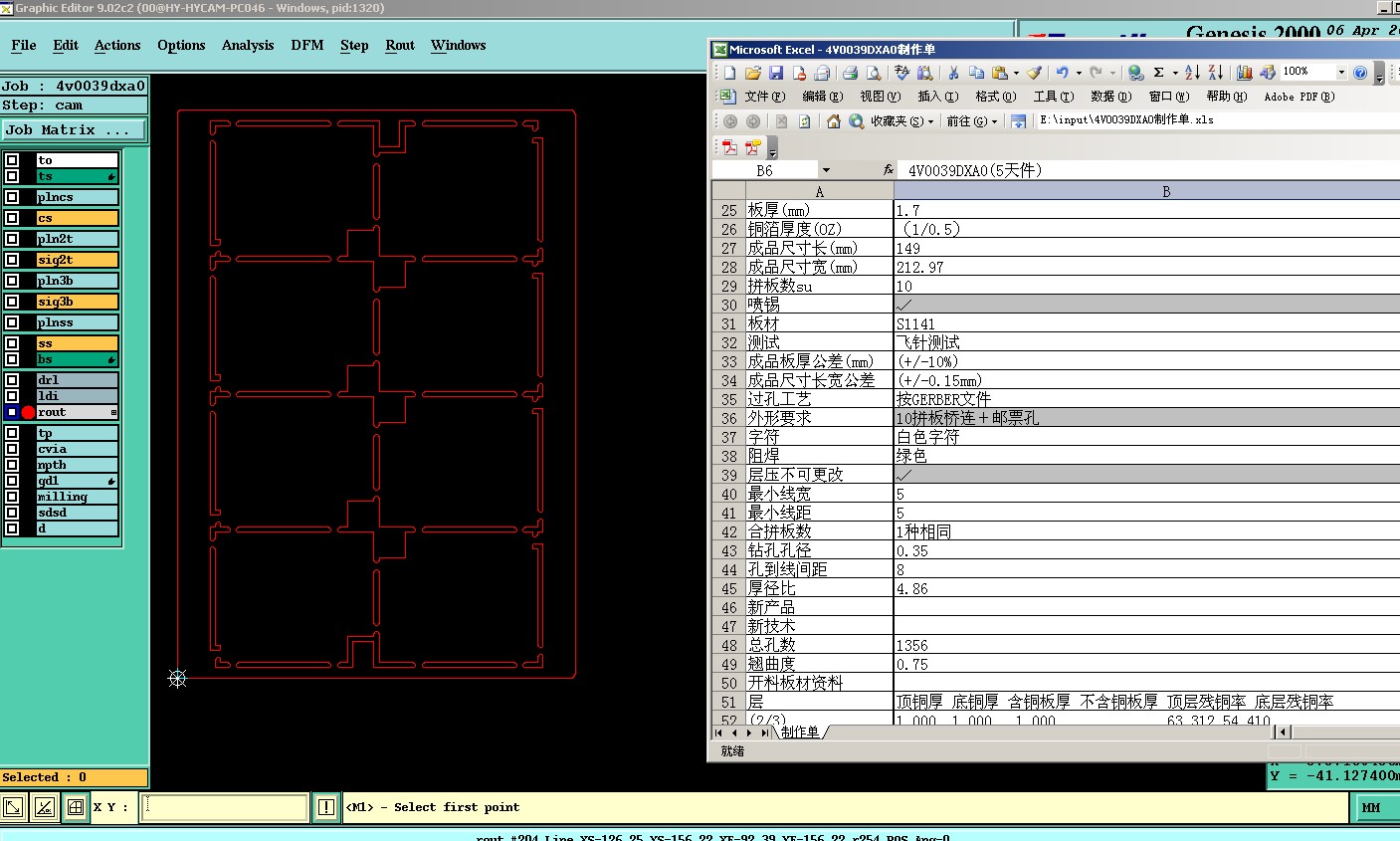Click the XY coordinate input field

pyautogui.click(x=224, y=807)
